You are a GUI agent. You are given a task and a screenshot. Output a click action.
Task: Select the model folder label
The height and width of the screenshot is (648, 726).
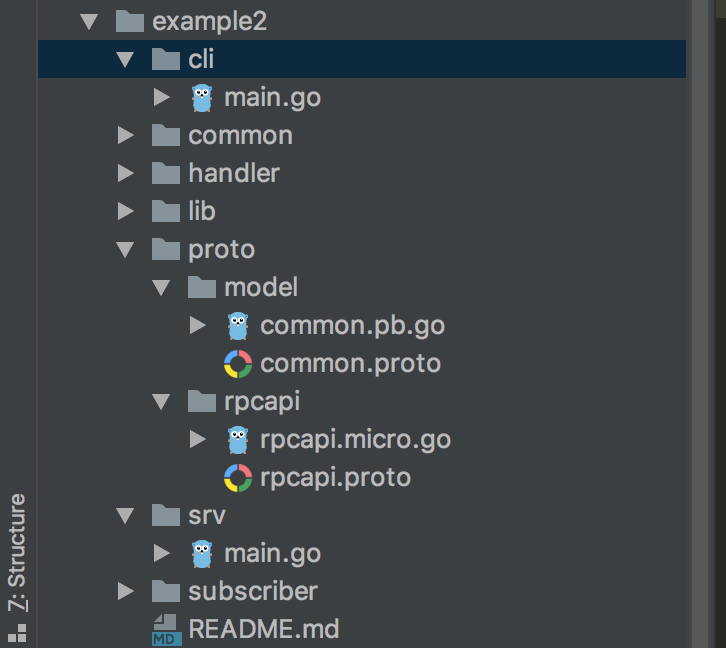point(261,287)
